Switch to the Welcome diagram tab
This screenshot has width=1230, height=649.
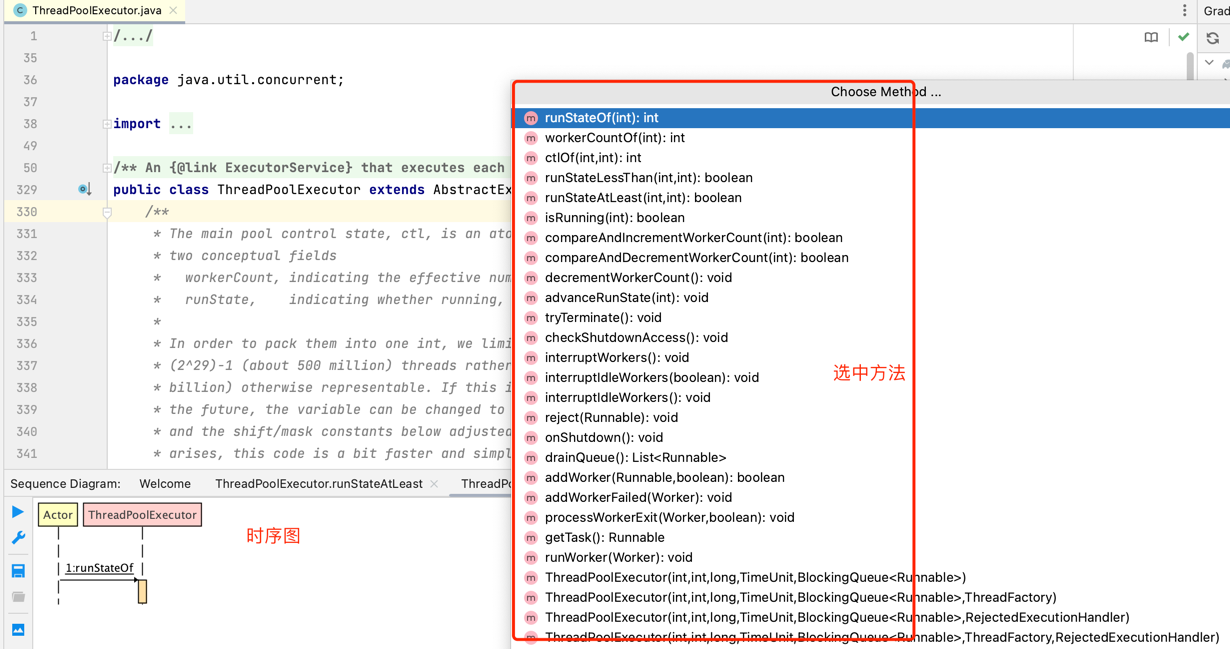(165, 483)
